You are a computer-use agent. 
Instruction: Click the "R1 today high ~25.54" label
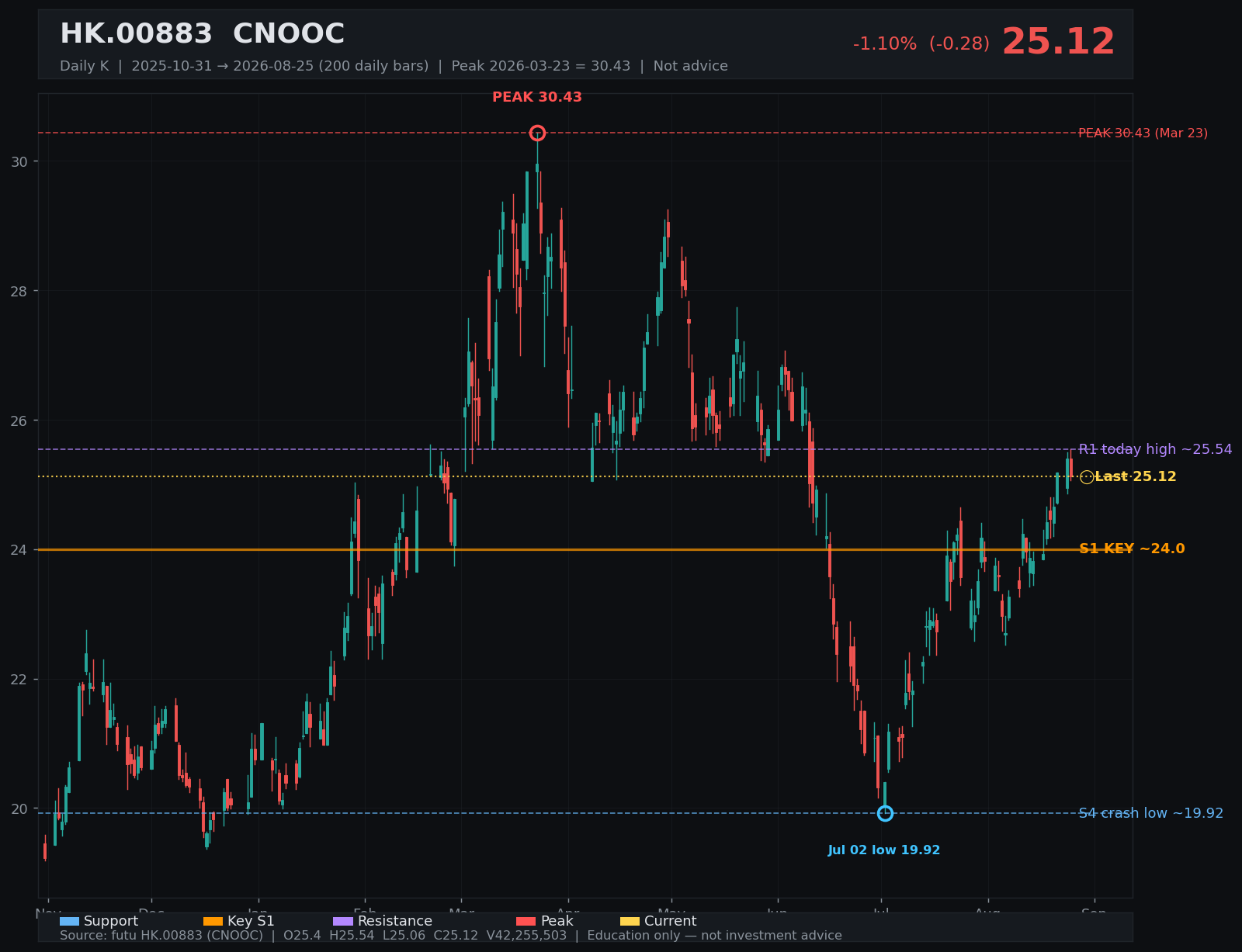pyautogui.click(x=1155, y=449)
